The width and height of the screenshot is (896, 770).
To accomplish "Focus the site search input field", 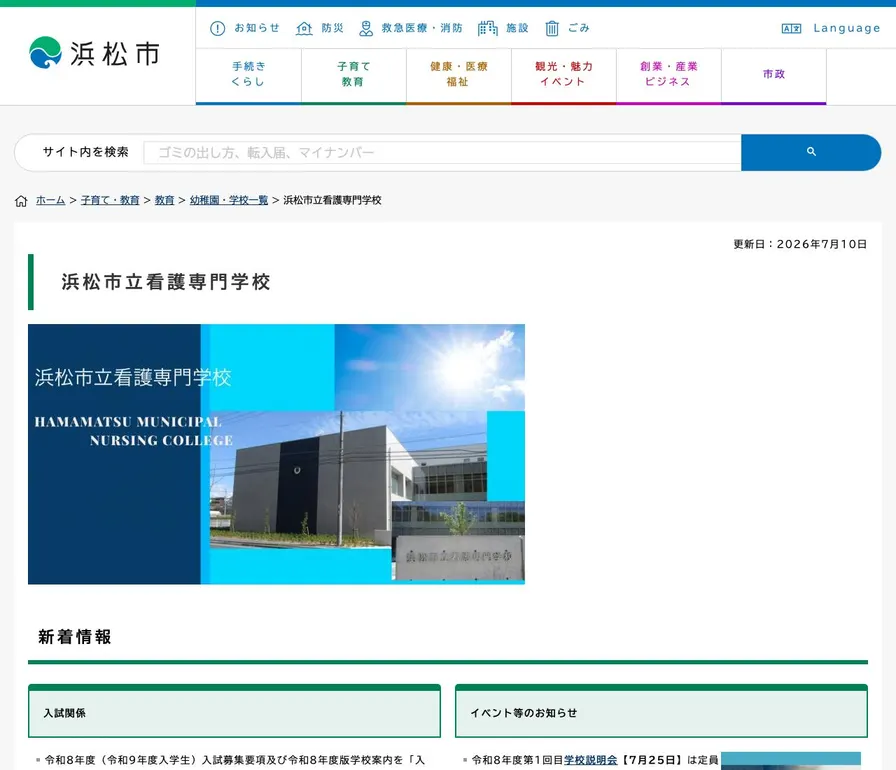I will click(x=442, y=153).
